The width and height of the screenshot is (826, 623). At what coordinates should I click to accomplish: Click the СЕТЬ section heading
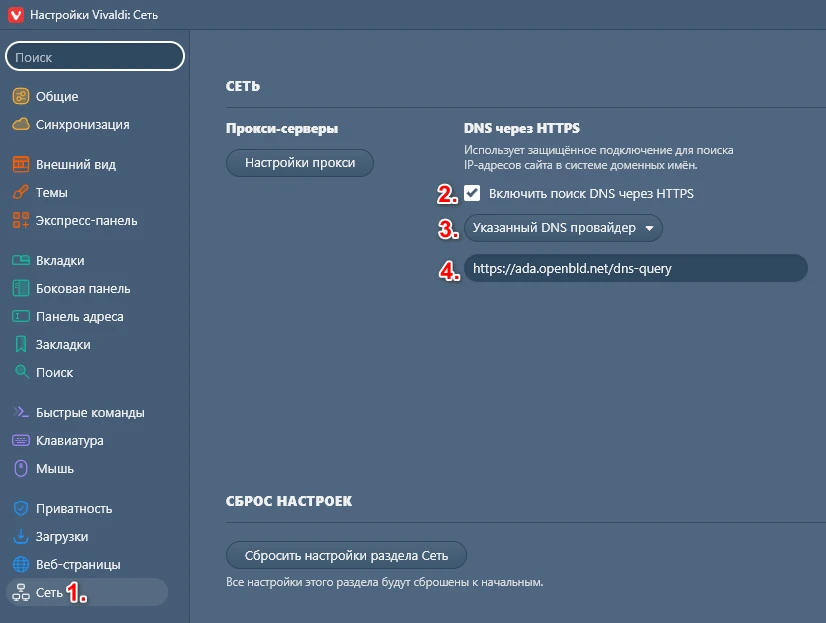[243, 86]
